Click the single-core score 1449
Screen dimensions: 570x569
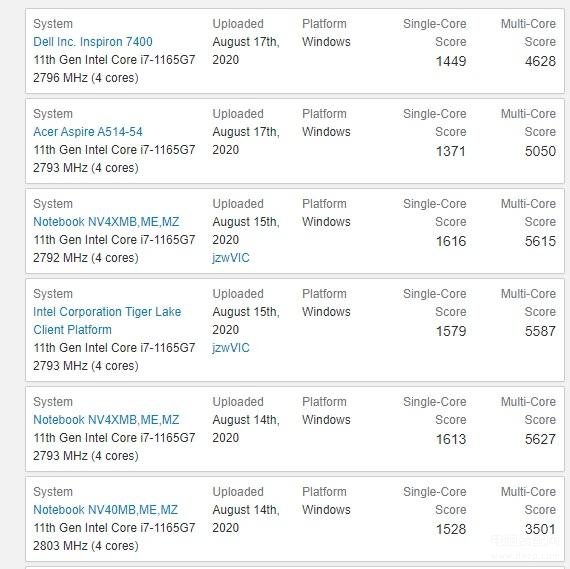pos(451,61)
